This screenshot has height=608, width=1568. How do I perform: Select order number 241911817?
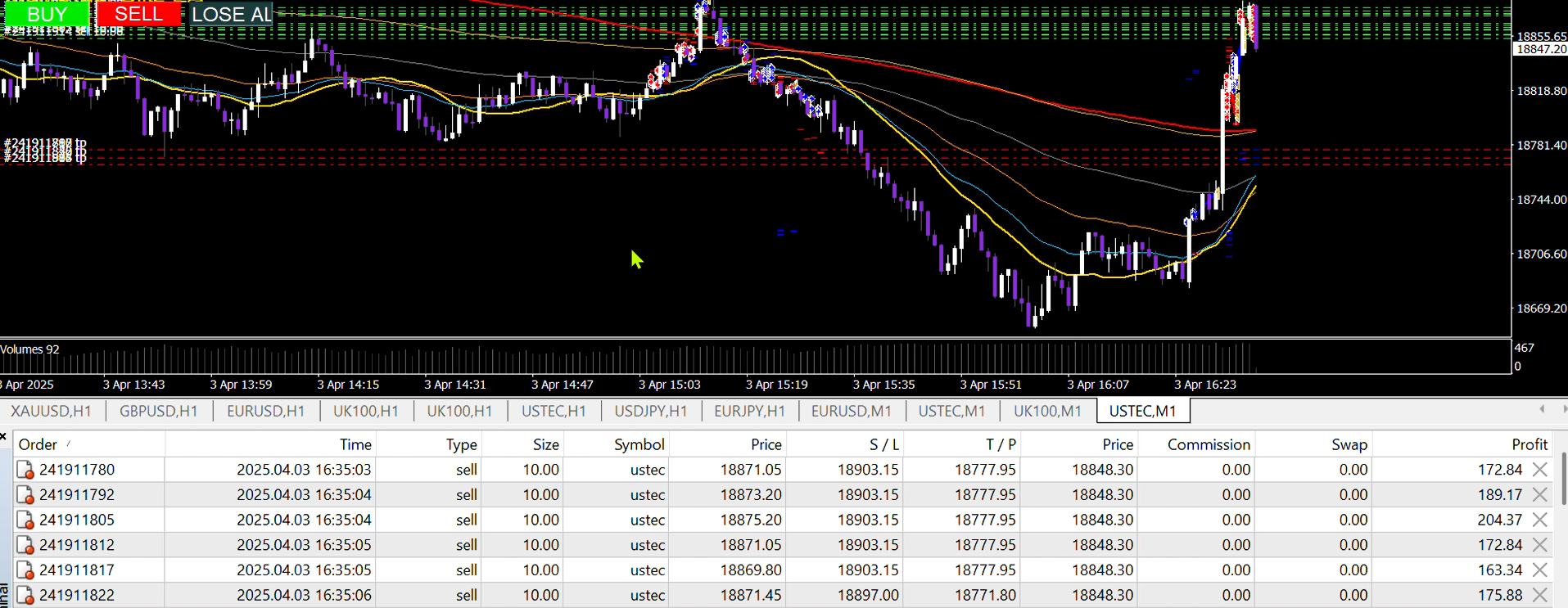pos(77,570)
